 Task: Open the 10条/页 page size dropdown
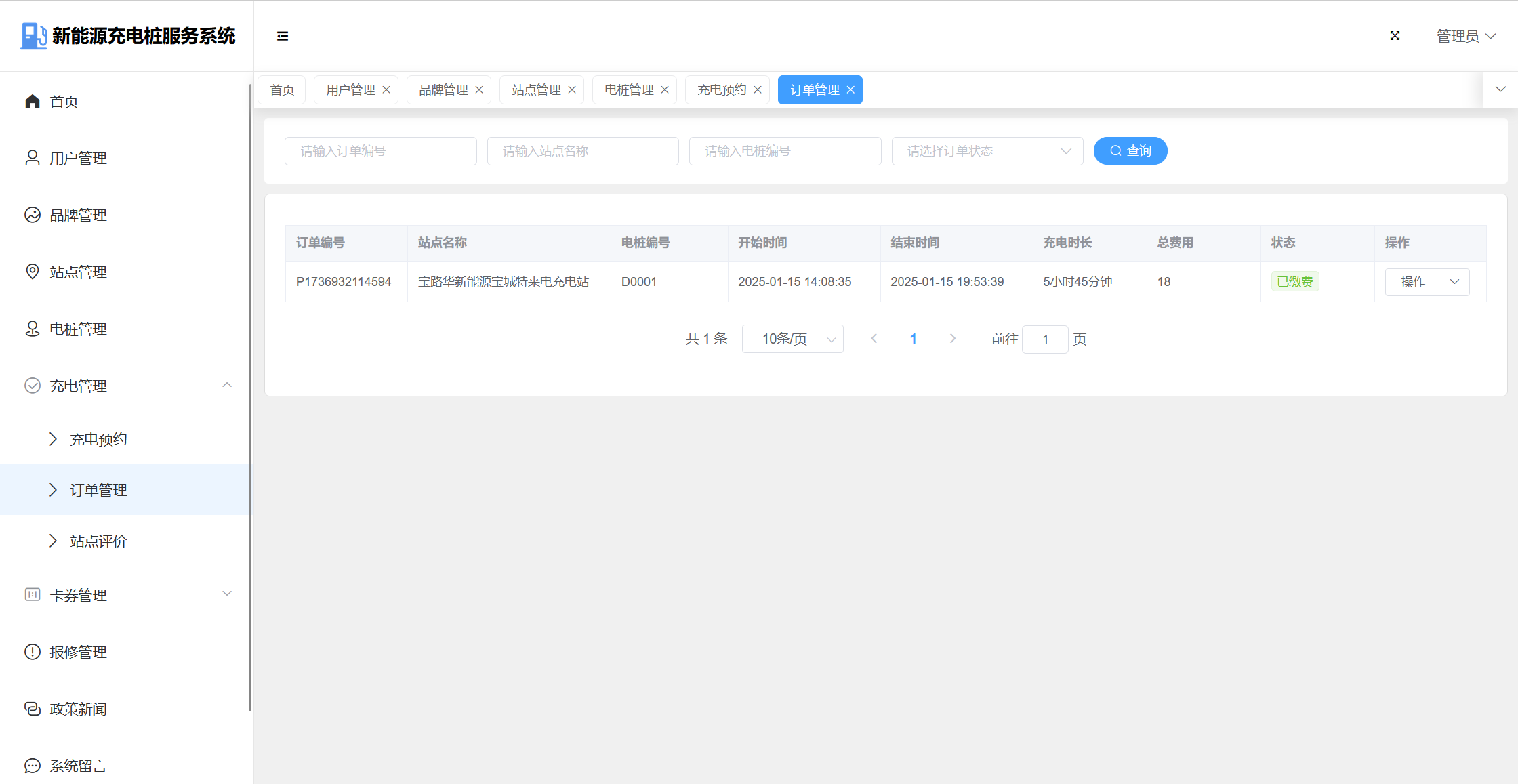click(x=792, y=339)
